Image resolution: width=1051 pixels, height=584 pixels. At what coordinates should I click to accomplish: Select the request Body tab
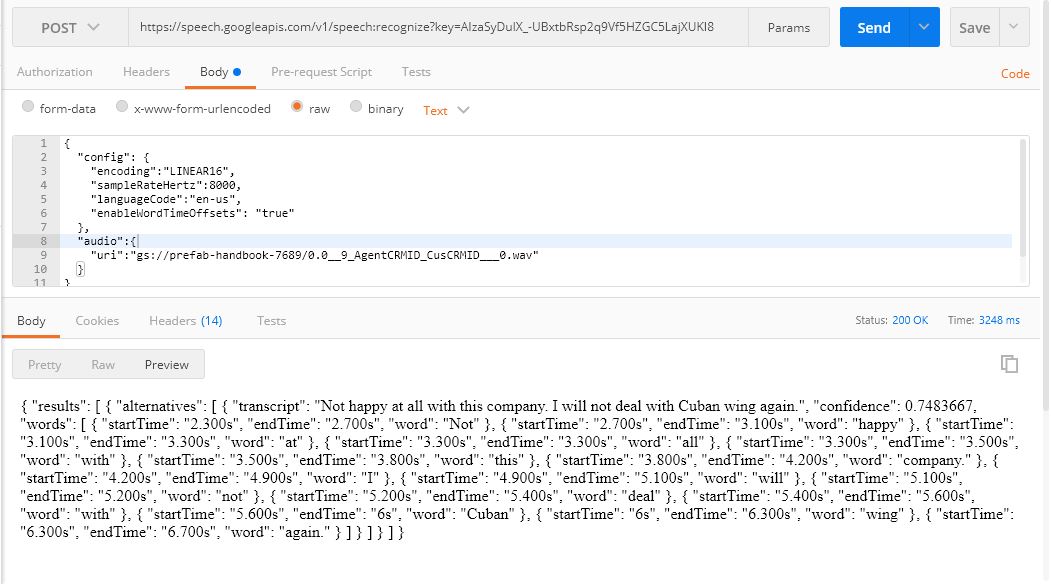click(220, 72)
